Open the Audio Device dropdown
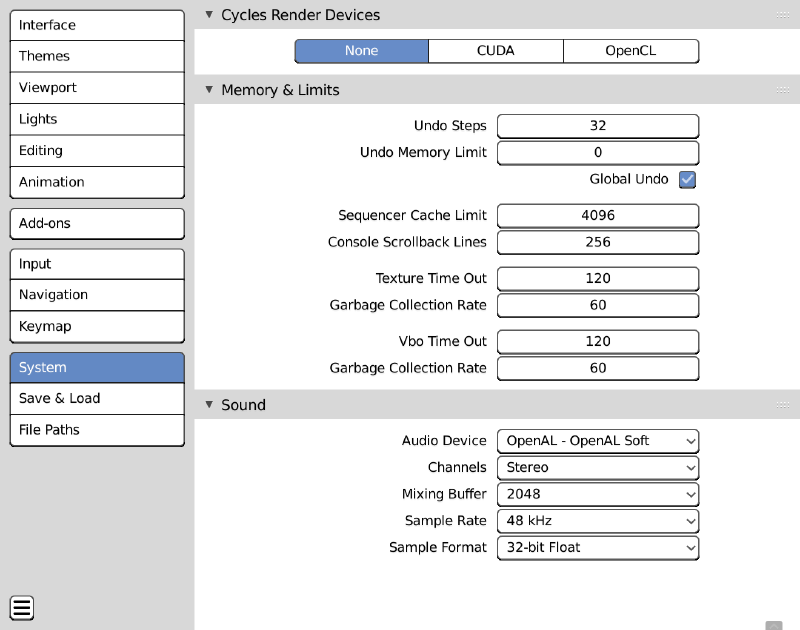The width and height of the screenshot is (800, 630). pyautogui.click(x=598, y=440)
